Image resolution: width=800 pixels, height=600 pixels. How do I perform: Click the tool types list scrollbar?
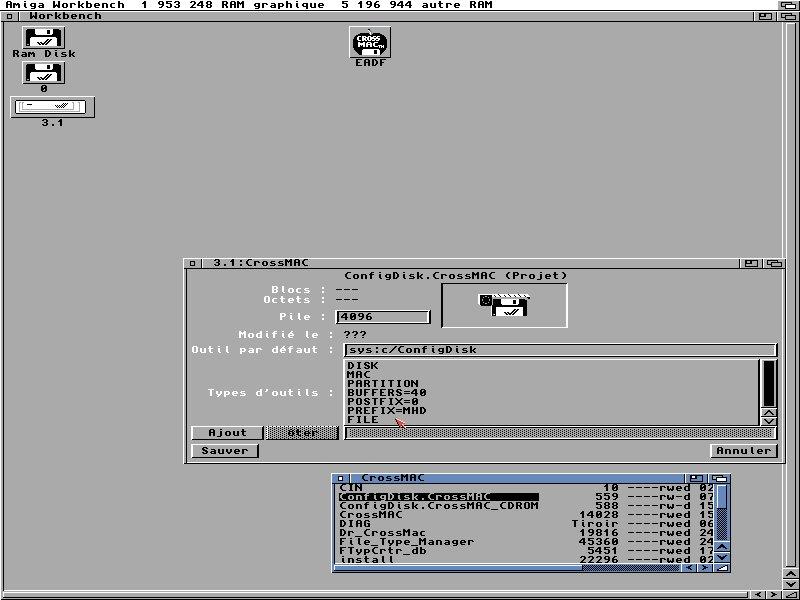pyautogui.click(x=769, y=384)
